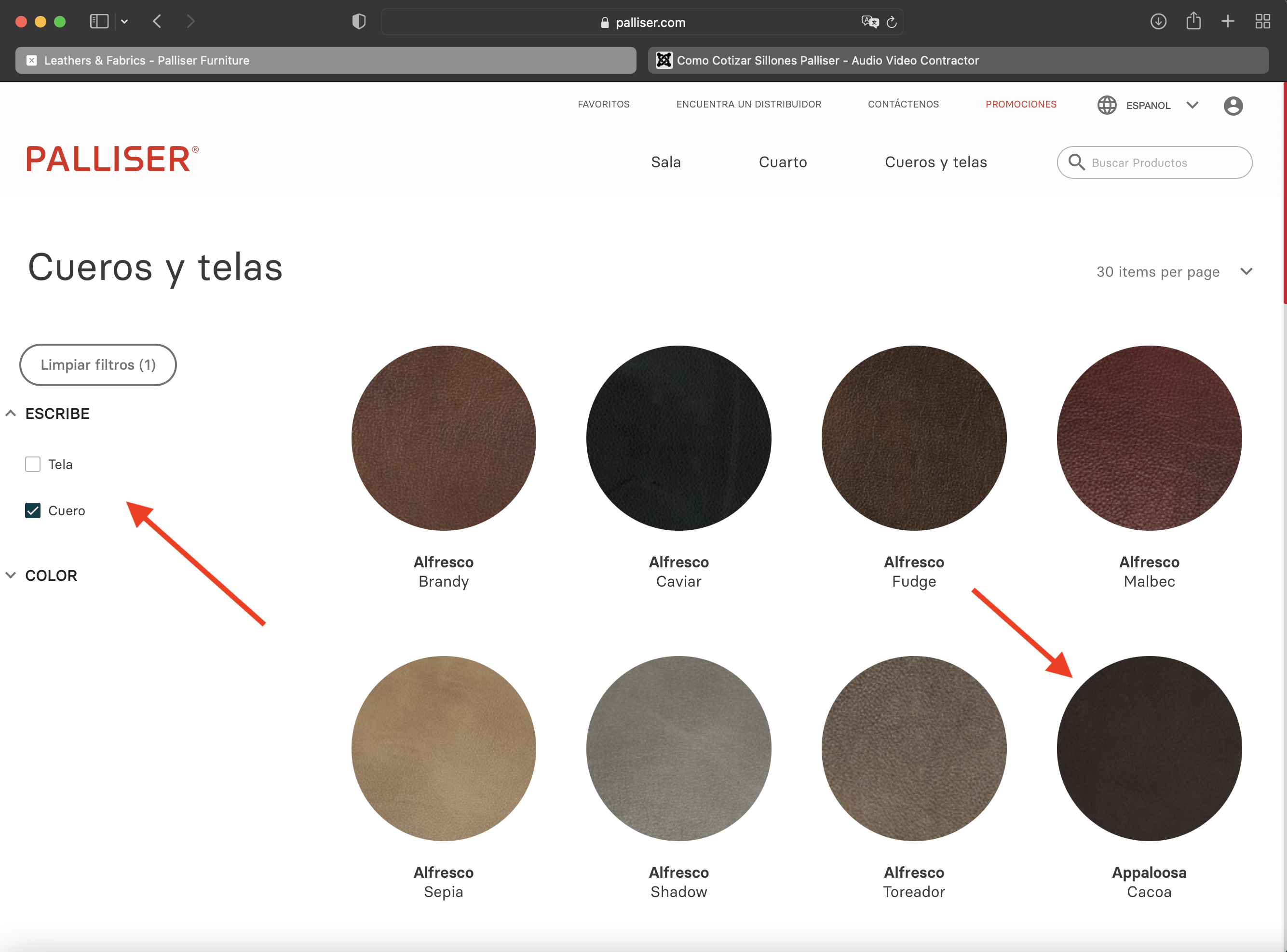This screenshot has width=1287, height=952.
Task: Toggle the Safari sidebar icon
Action: click(99, 22)
